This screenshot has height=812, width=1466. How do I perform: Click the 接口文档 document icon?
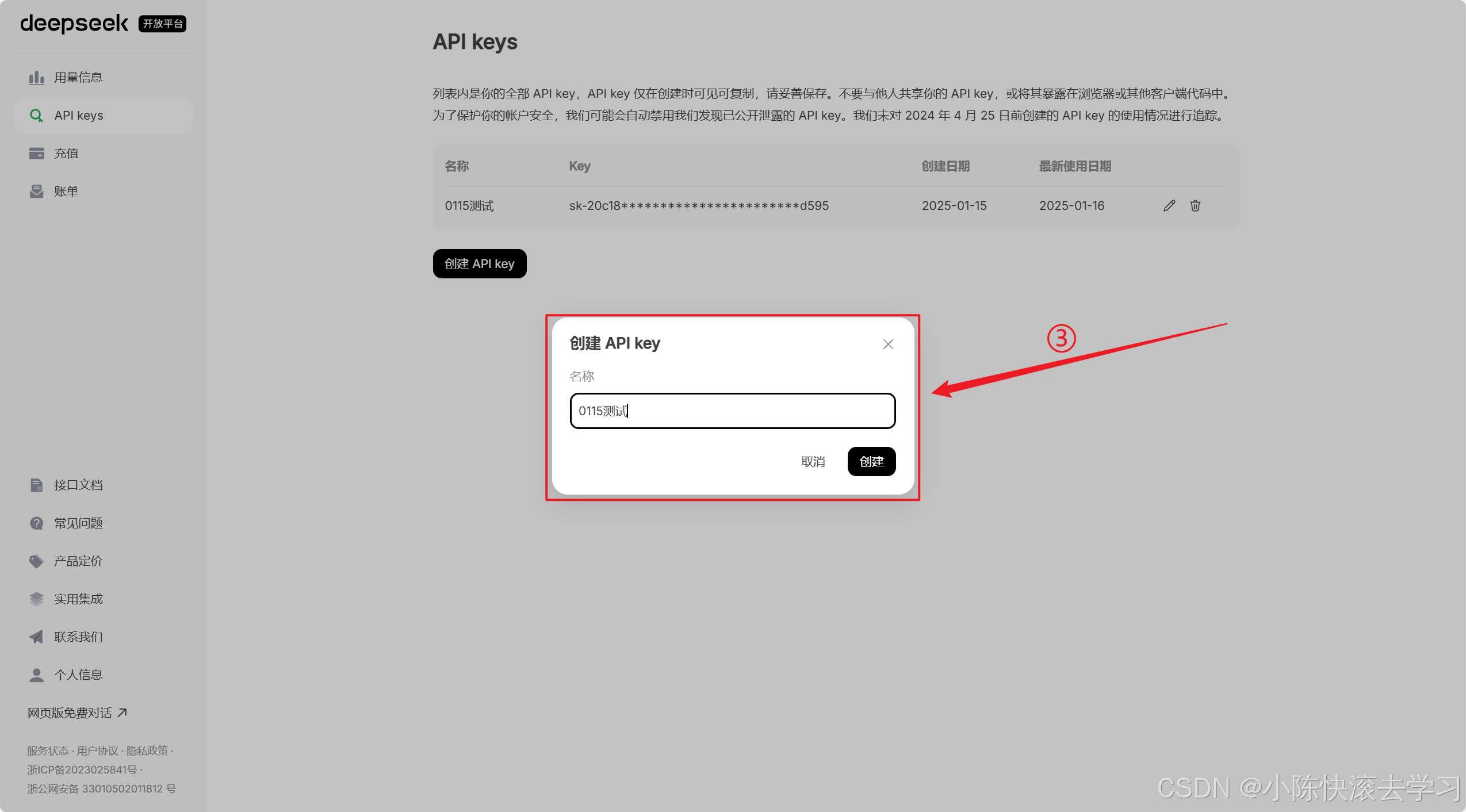(x=36, y=485)
